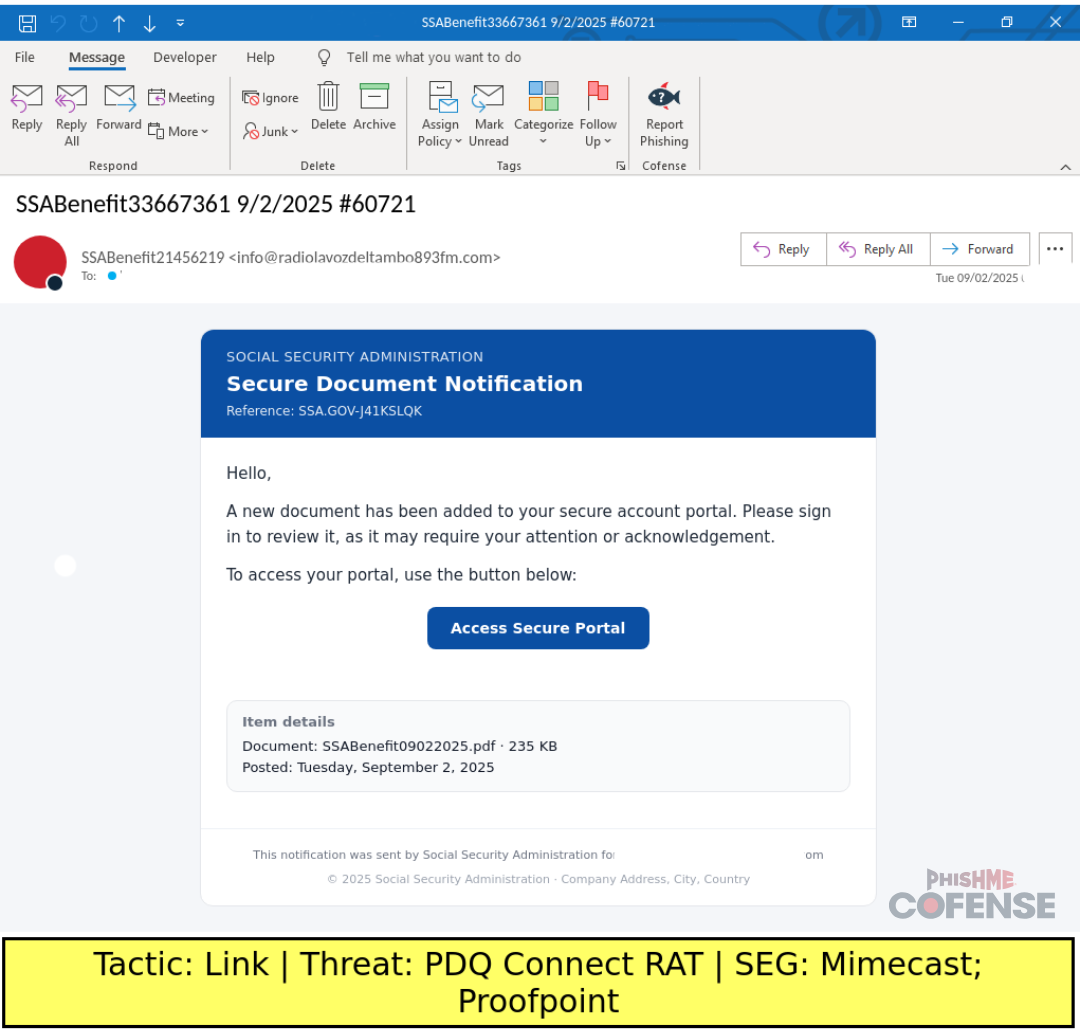This screenshot has width=1080, height=1033.
Task: Open the File menu tab
Action: coord(25,57)
